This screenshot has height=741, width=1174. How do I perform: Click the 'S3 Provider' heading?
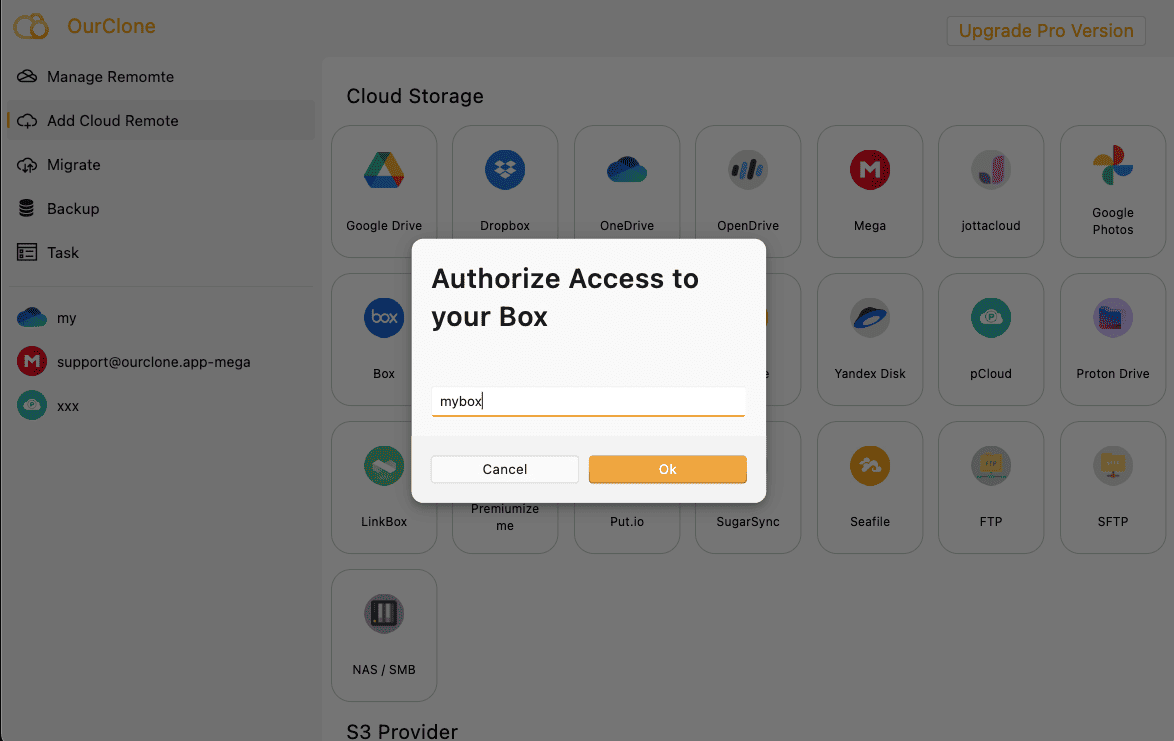click(x=402, y=731)
